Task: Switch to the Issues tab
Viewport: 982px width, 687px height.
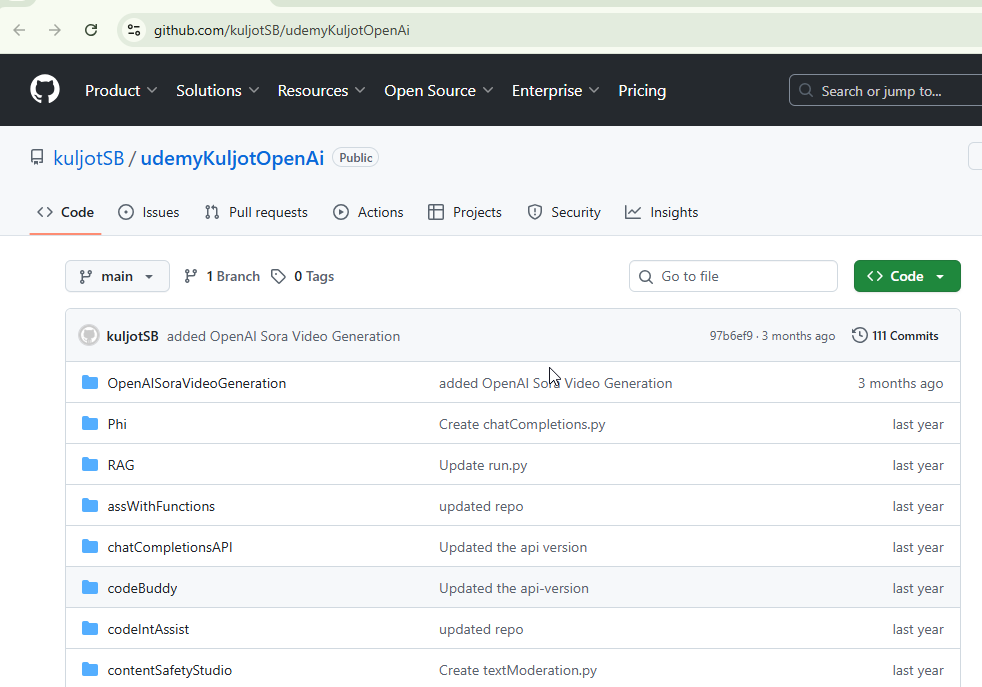Action: [148, 212]
